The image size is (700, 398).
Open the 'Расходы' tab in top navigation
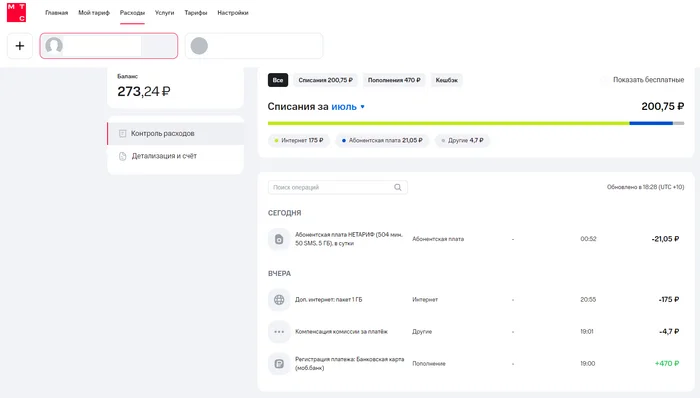(132, 13)
